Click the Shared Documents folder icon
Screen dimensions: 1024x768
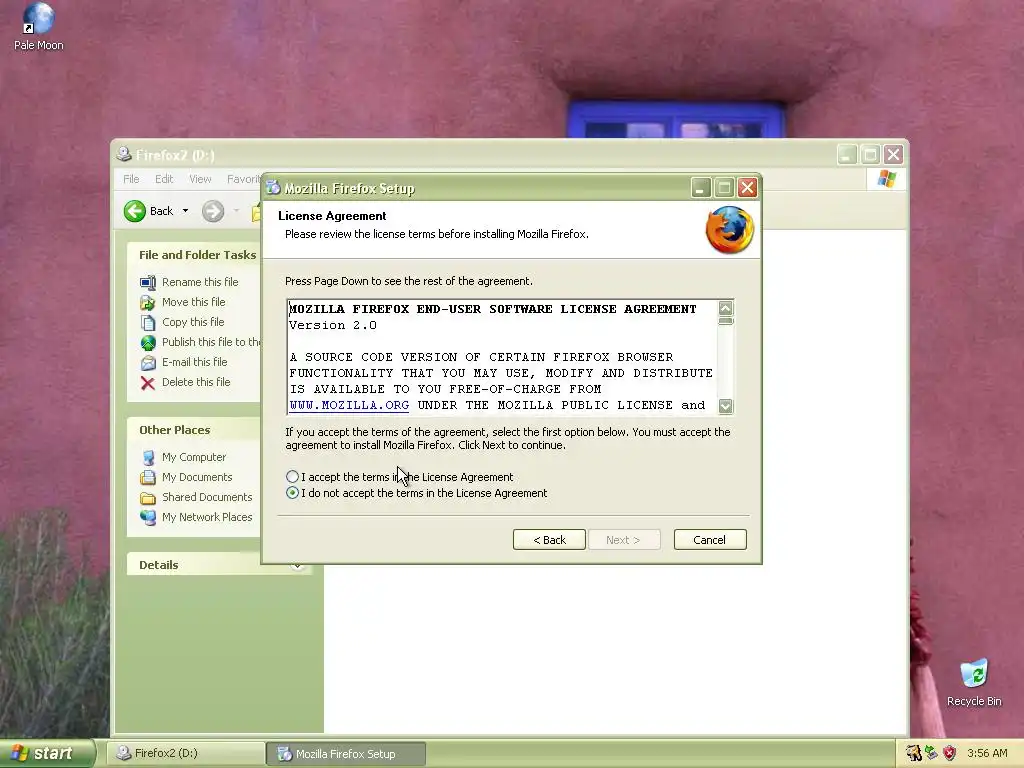click(x=148, y=498)
